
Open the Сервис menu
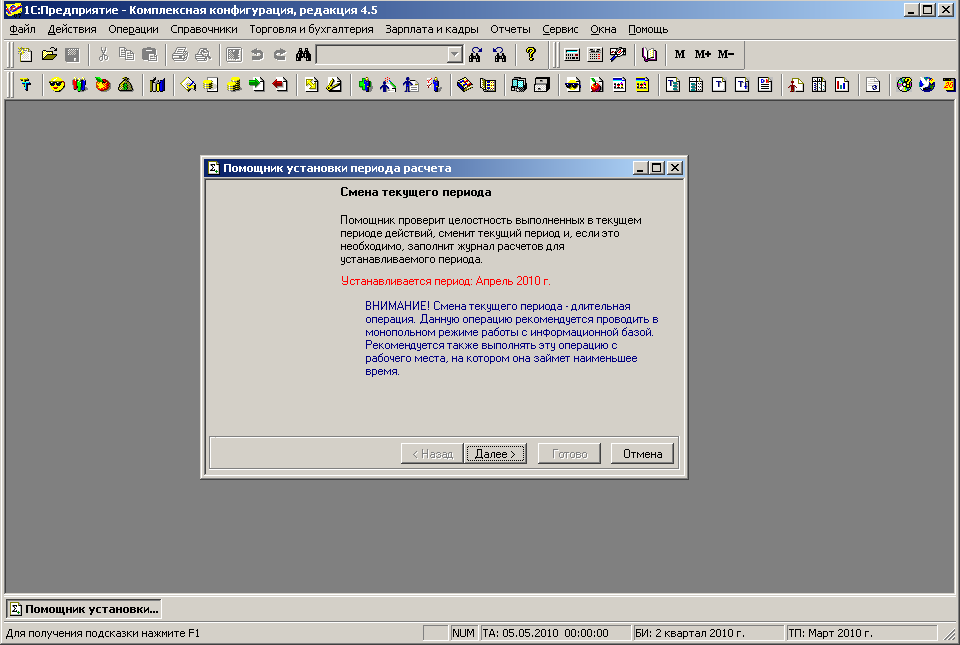[560, 29]
